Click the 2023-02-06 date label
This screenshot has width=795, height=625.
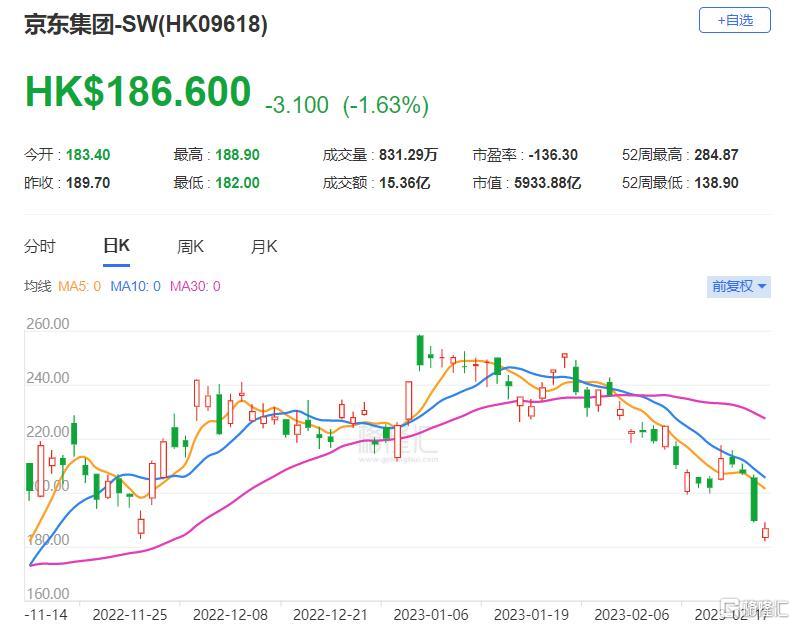pyautogui.click(x=632, y=615)
